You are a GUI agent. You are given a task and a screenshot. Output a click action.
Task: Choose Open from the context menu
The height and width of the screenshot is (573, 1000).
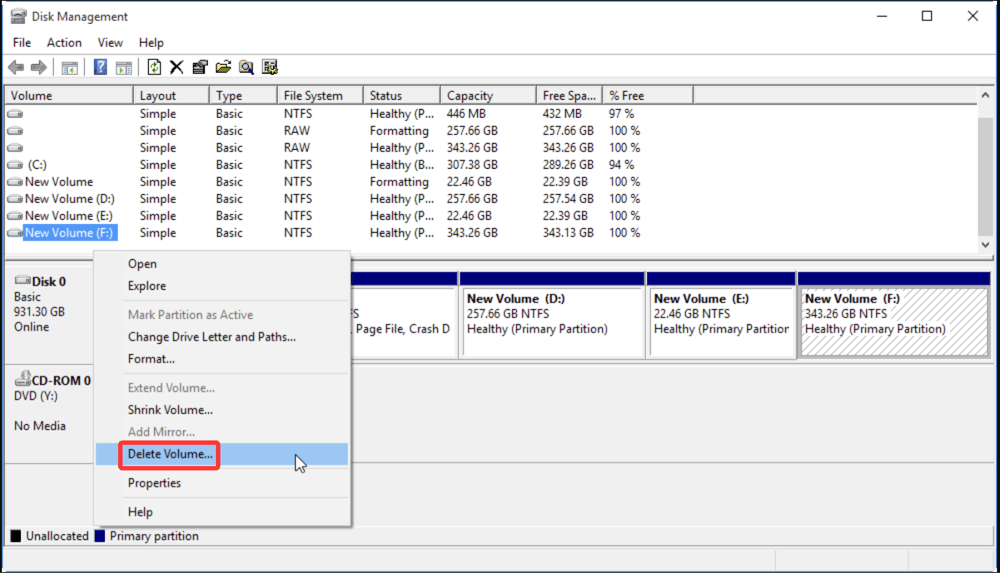222,264
